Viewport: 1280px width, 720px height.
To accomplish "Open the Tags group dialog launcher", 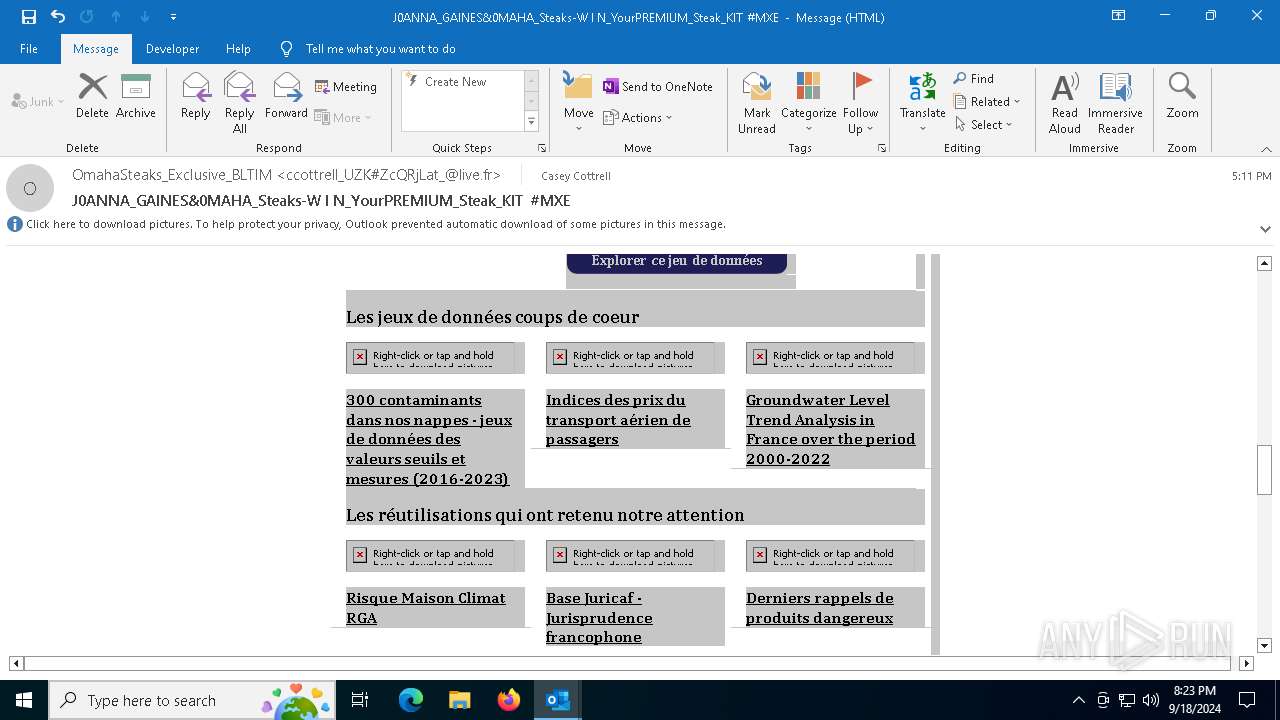I will pyautogui.click(x=882, y=148).
